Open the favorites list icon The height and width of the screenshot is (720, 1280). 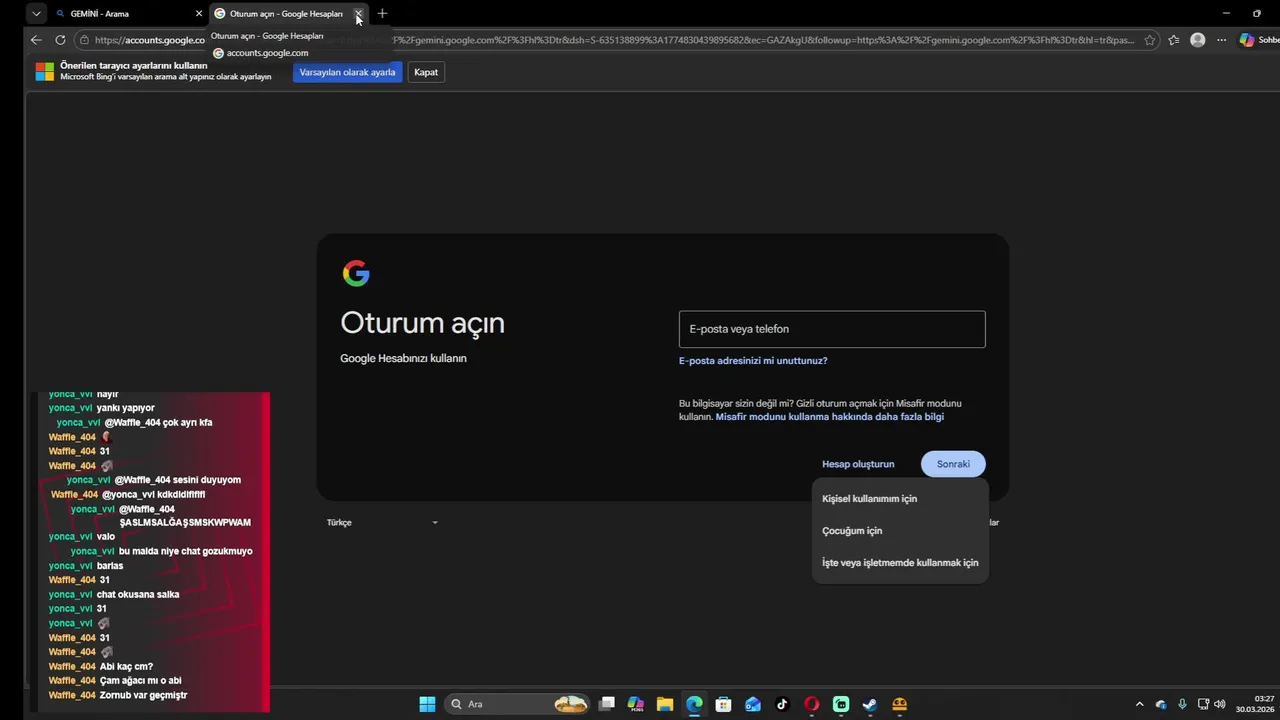(x=1174, y=40)
